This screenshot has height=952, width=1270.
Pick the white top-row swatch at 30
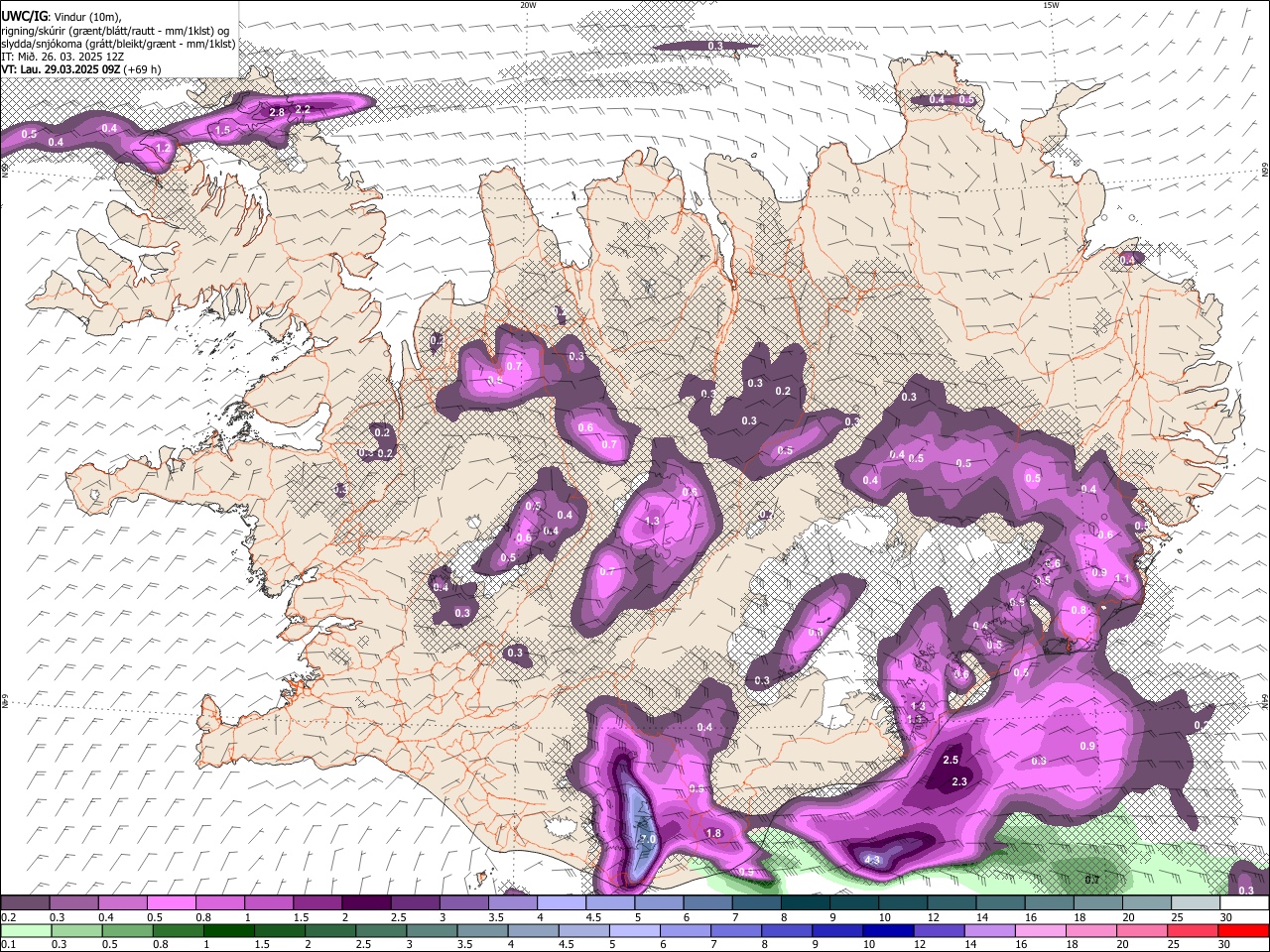click(x=1244, y=902)
